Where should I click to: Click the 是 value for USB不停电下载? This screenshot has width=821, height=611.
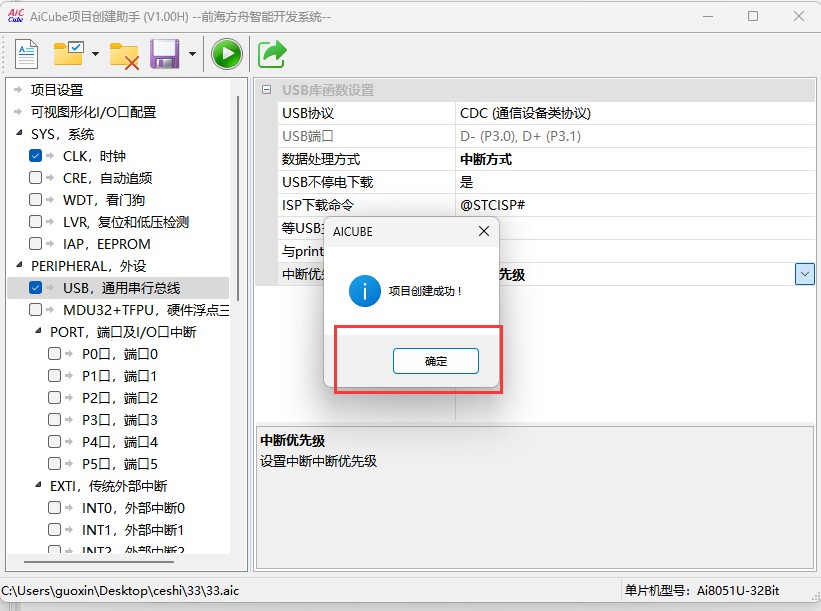point(467,182)
